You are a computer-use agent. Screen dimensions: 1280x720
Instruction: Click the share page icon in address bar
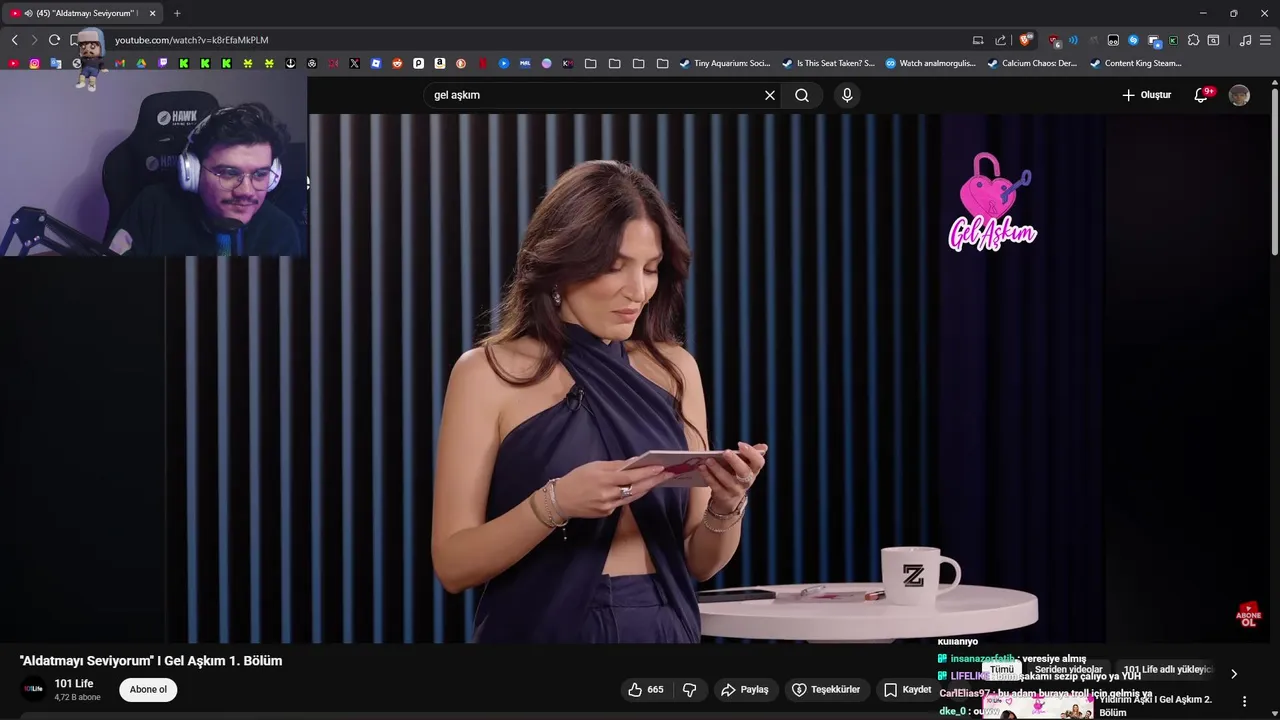(x=1000, y=40)
